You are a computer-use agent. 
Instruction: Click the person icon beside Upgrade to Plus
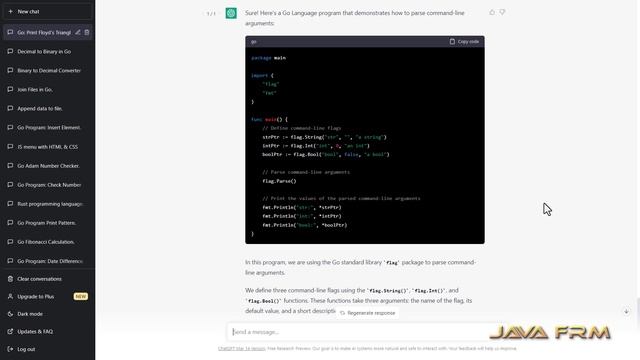coord(10,296)
